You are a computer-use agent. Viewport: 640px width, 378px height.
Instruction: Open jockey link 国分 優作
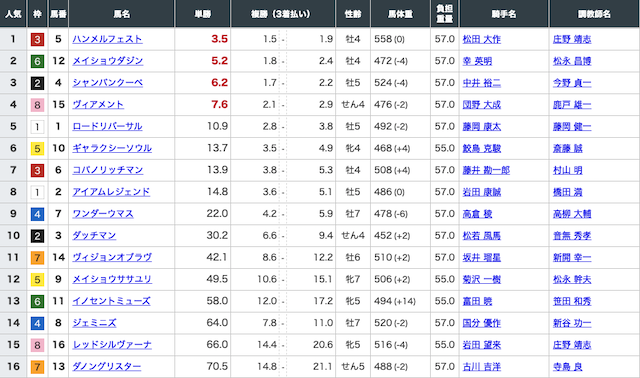tap(482, 323)
